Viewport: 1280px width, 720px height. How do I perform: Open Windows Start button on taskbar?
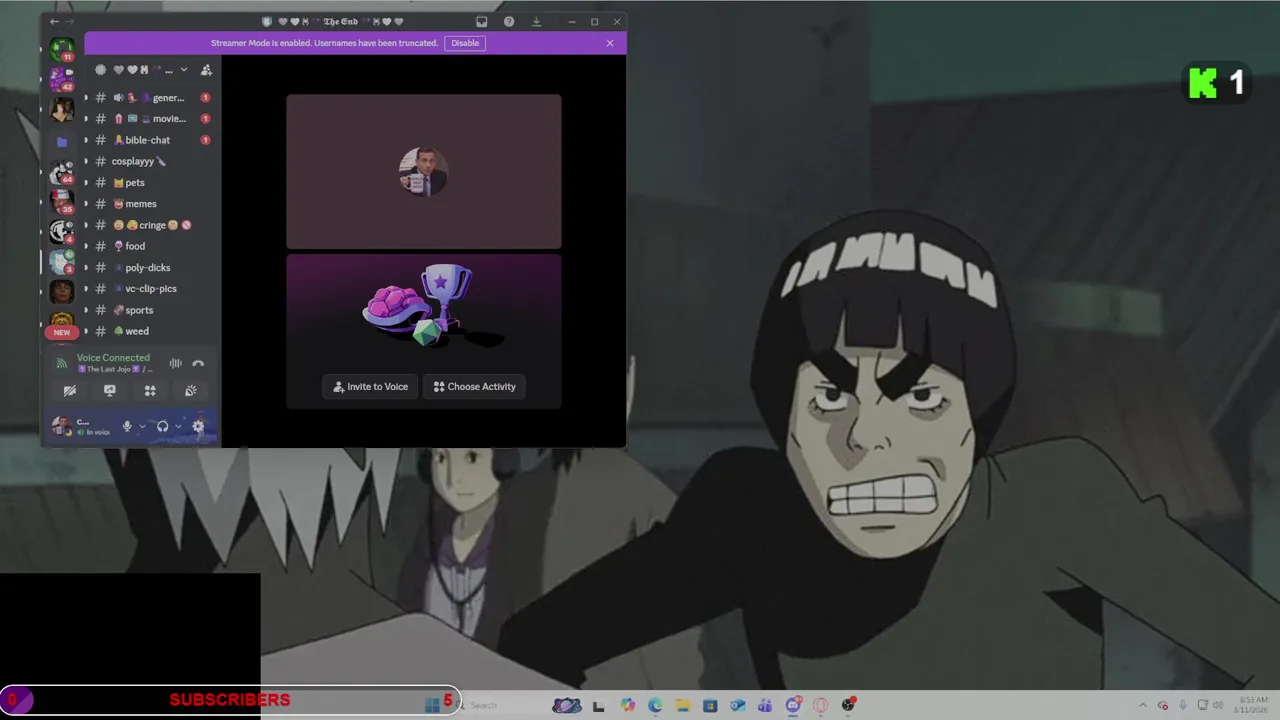(431, 705)
